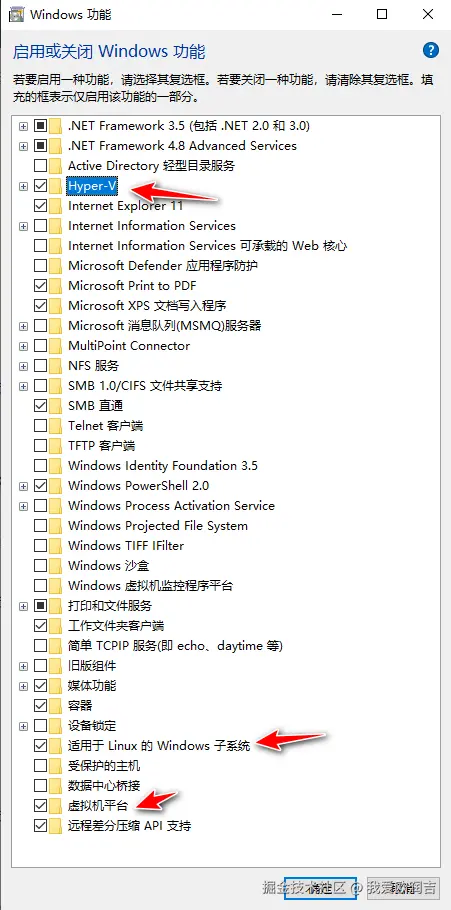Click the folder icon beside Internet Explorer 11
451x910 pixels.
coord(55,205)
